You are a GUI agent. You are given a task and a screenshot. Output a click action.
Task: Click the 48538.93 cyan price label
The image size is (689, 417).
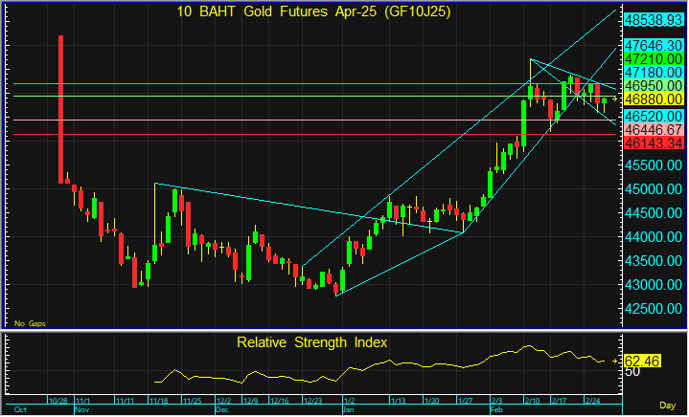coord(654,20)
